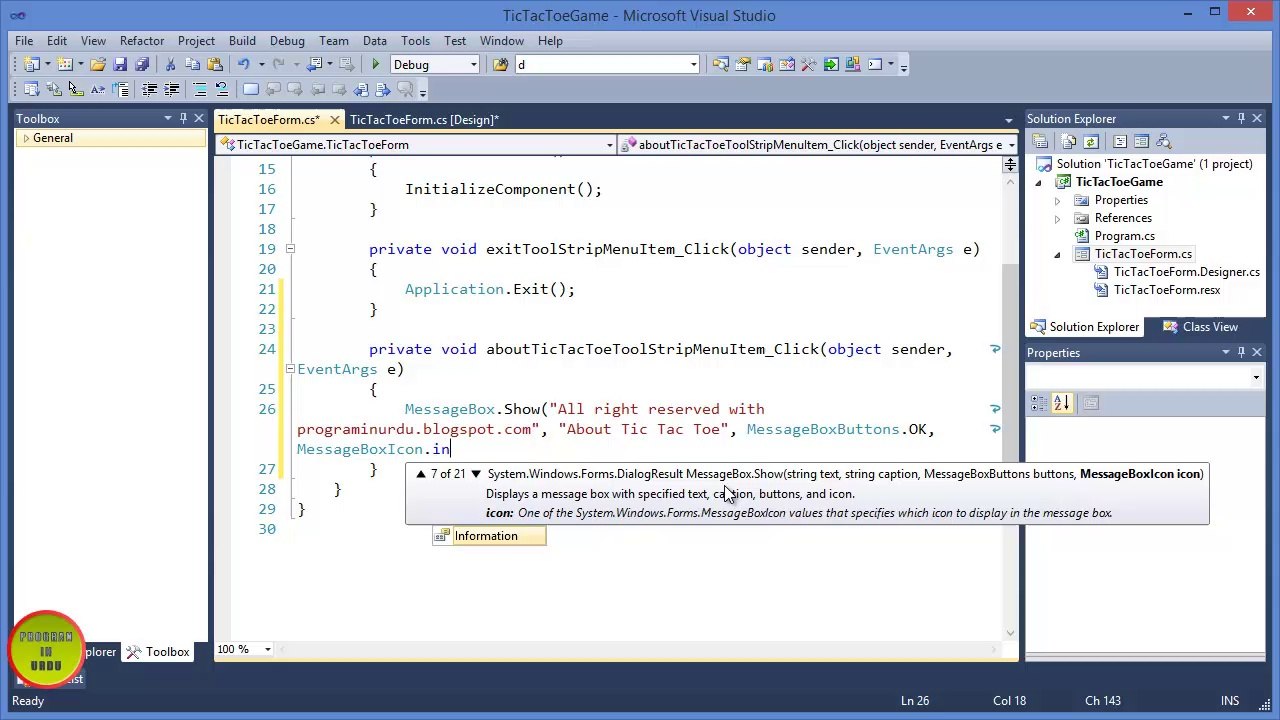Click the Save All icon
Viewport: 1280px width, 720px height.
click(142, 65)
